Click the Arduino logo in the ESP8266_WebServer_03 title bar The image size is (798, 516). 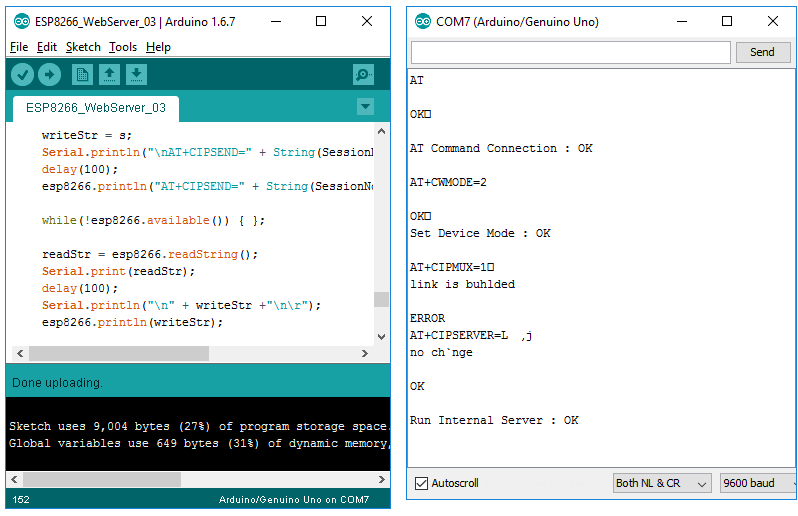21,21
